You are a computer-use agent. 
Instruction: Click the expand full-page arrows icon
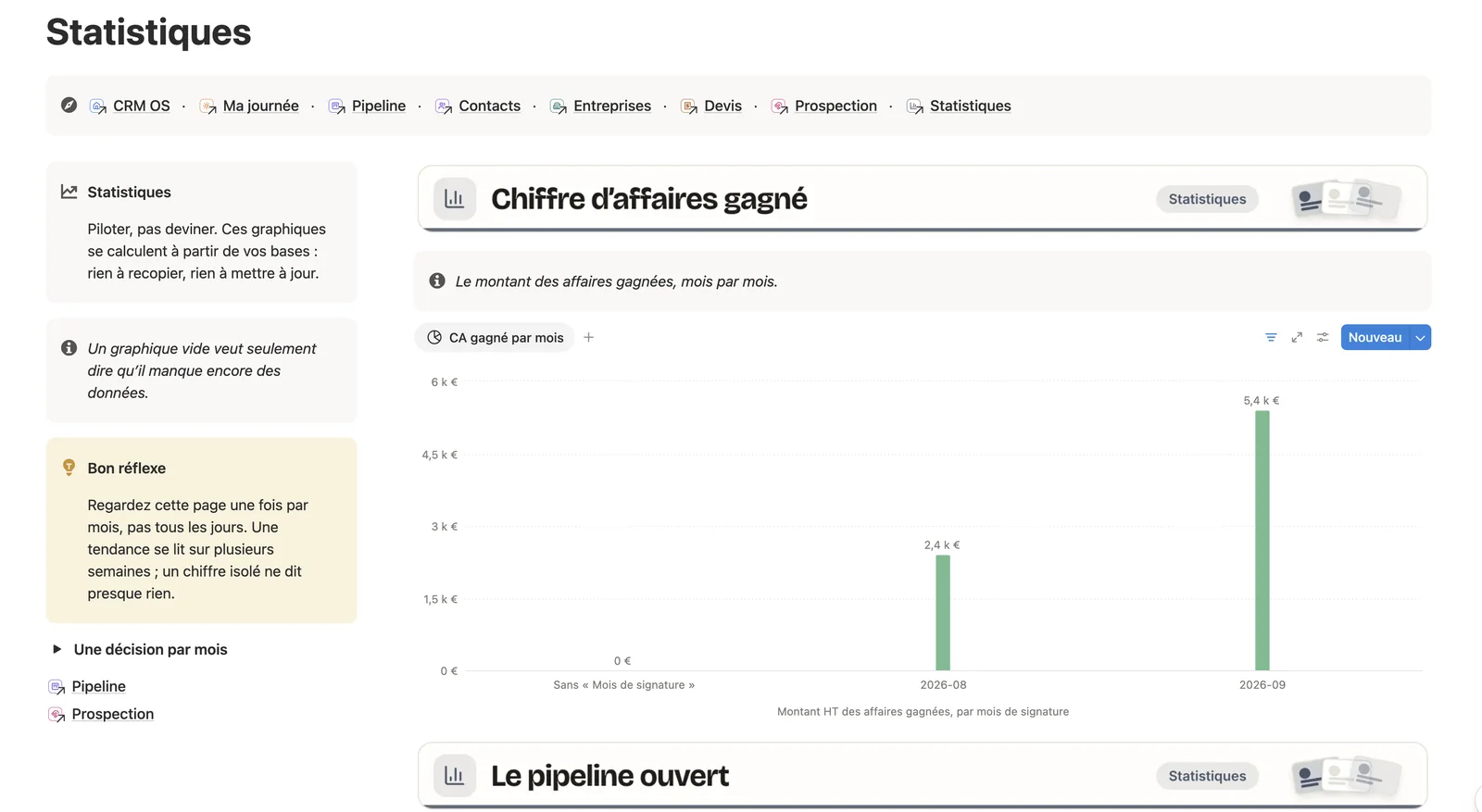tap(1297, 338)
